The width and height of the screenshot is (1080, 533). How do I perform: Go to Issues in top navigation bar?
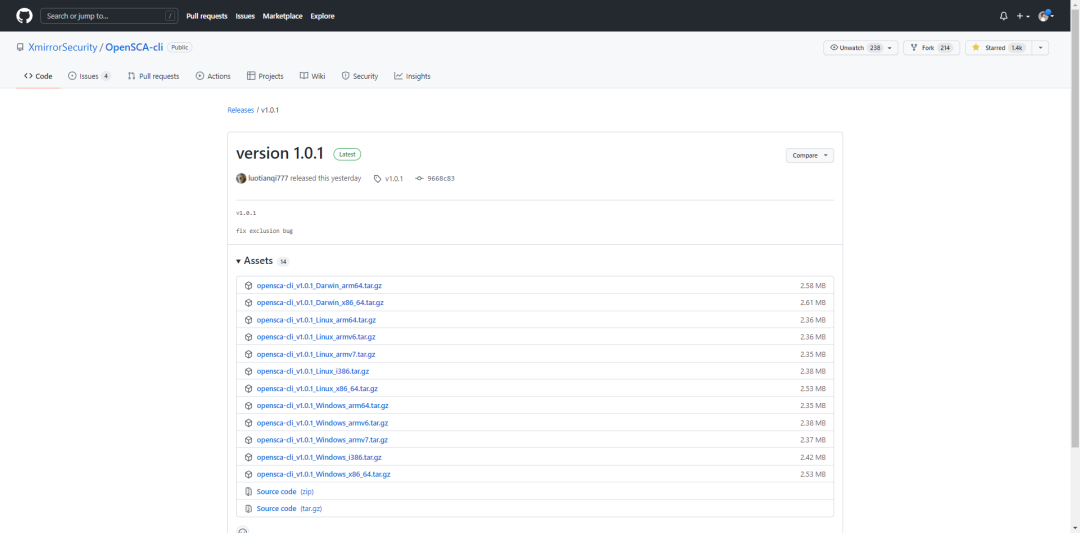click(245, 16)
